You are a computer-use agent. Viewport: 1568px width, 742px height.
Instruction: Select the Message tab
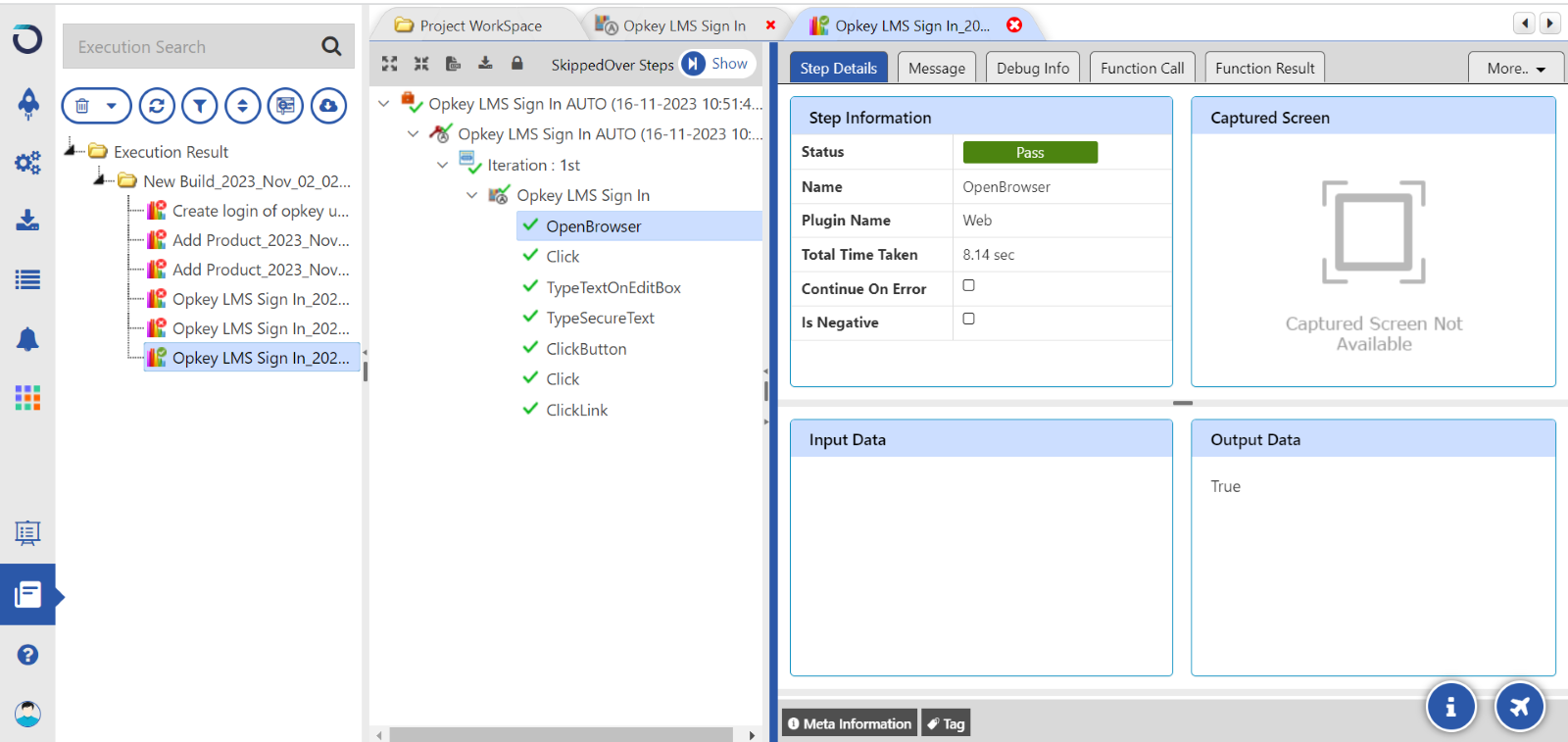point(937,68)
